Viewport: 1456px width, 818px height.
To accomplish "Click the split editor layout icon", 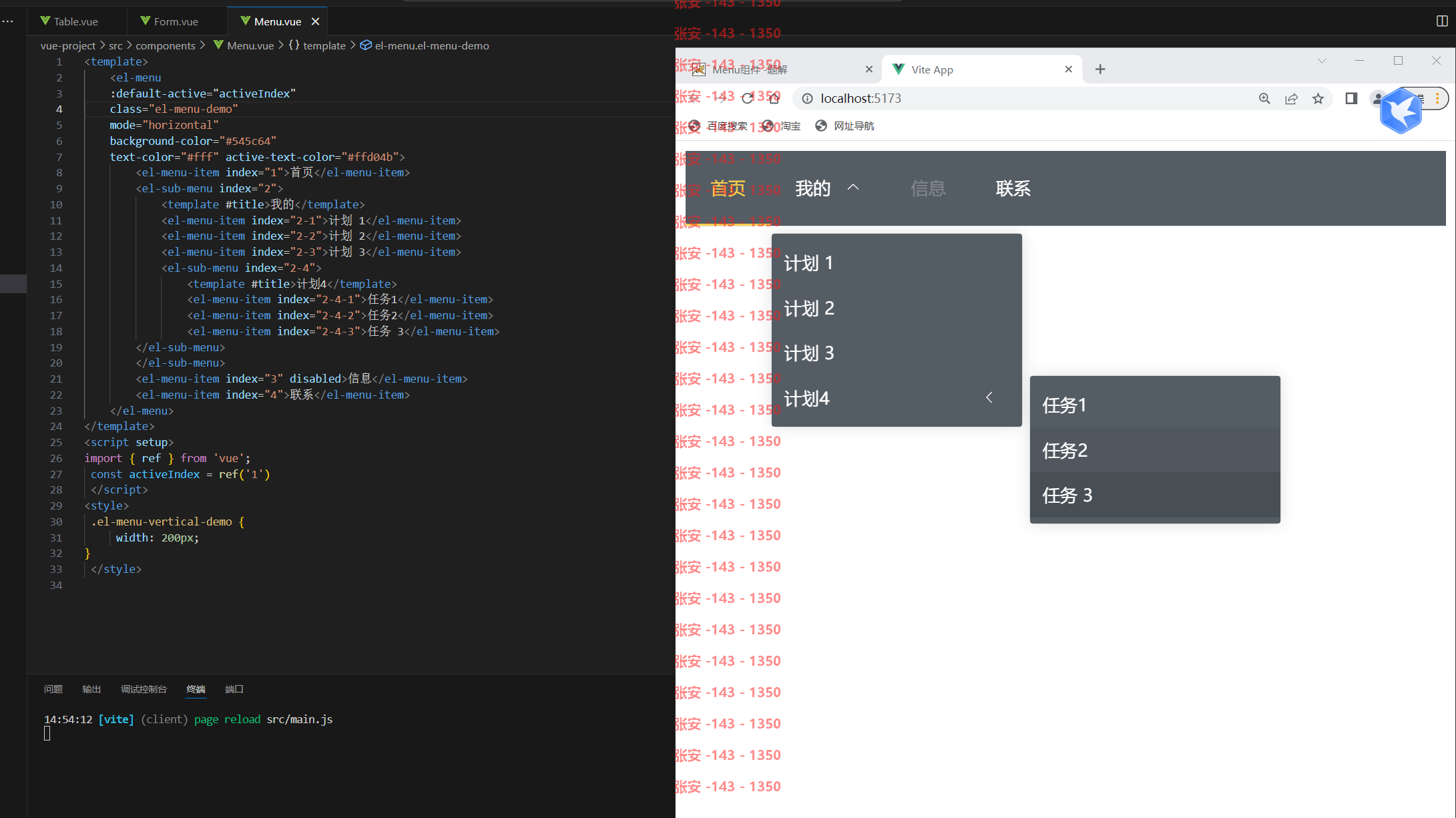I will (1442, 21).
